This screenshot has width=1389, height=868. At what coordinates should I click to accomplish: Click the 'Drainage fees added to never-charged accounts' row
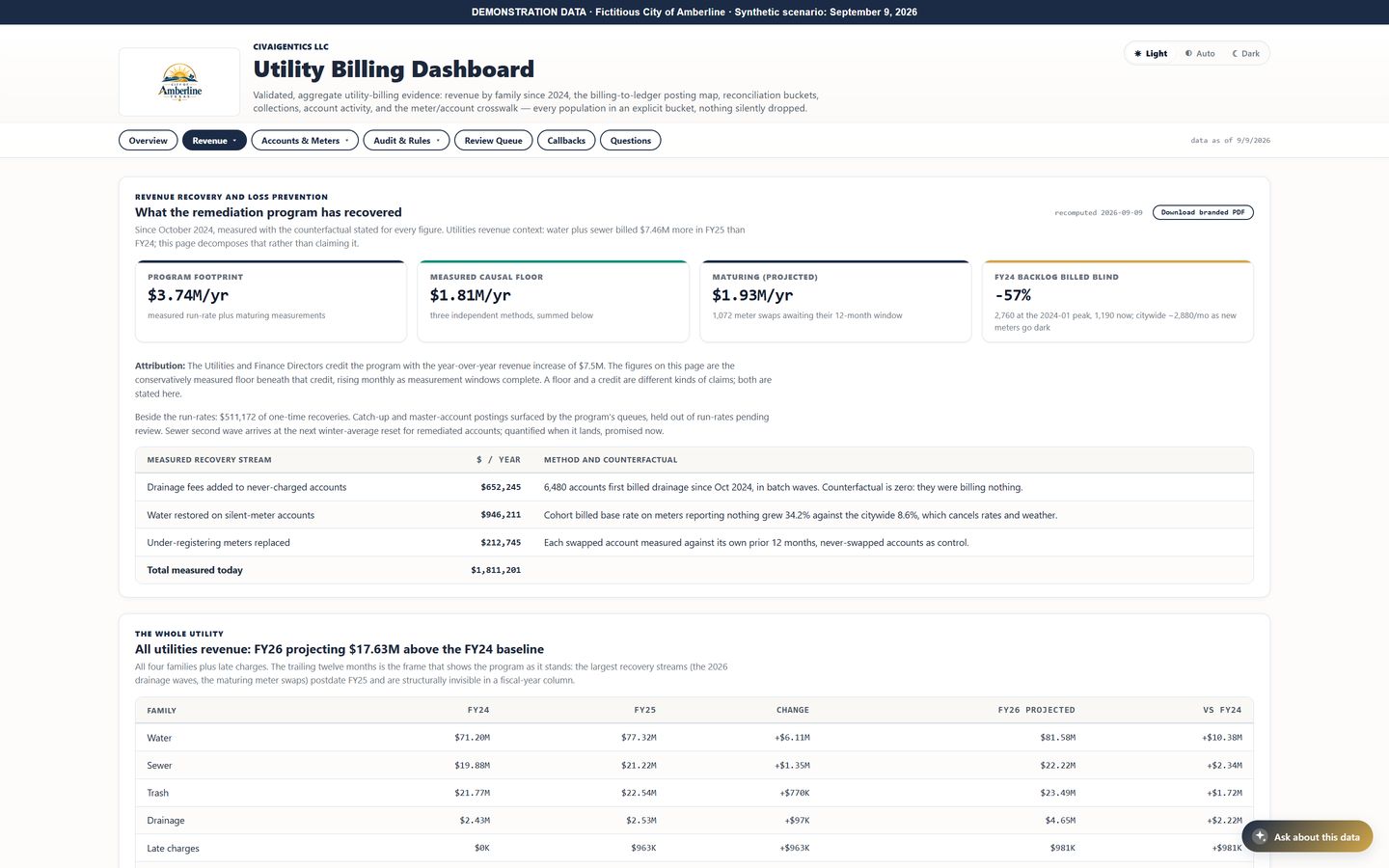694,487
